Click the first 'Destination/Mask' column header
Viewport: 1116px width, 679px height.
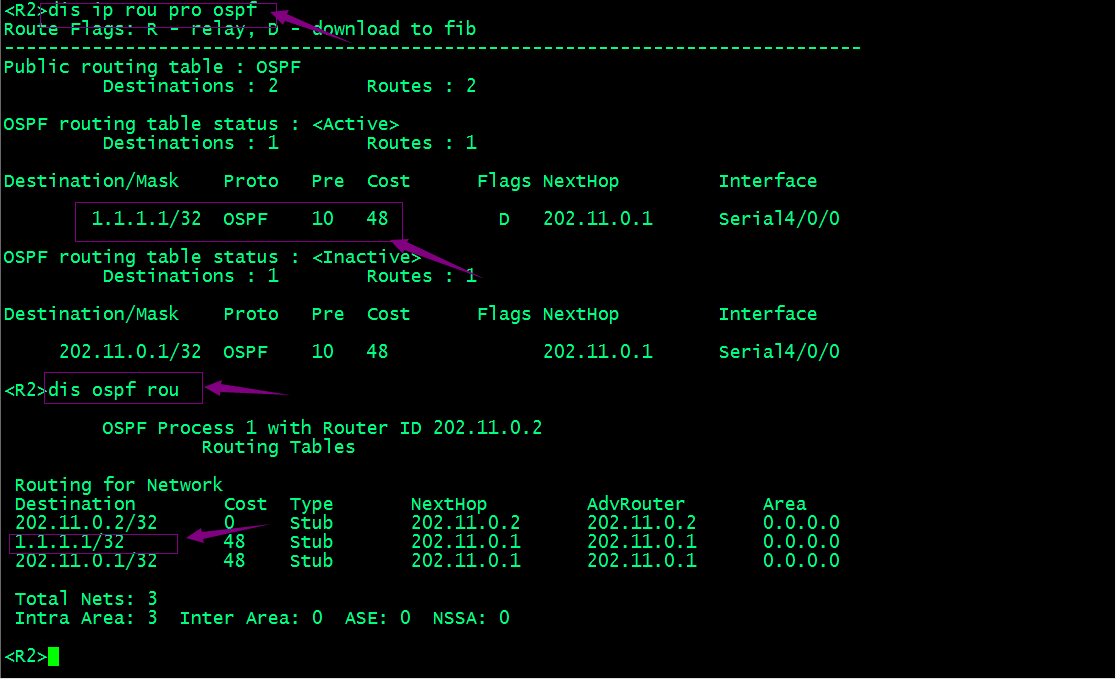click(x=92, y=181)
